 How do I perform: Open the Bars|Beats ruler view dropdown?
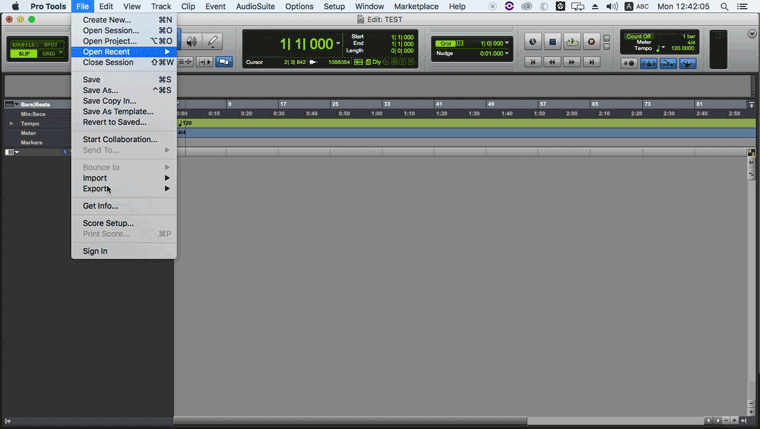pyautogui.click(x=17, y=104)
